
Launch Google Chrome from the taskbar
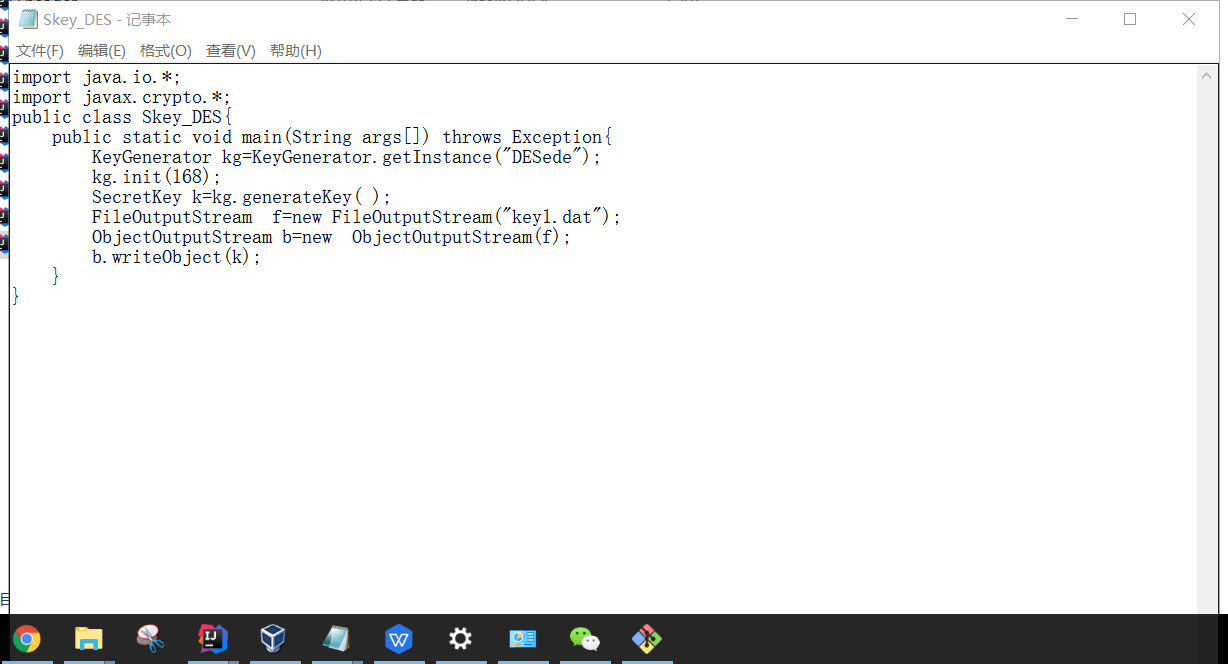point(27,638)
